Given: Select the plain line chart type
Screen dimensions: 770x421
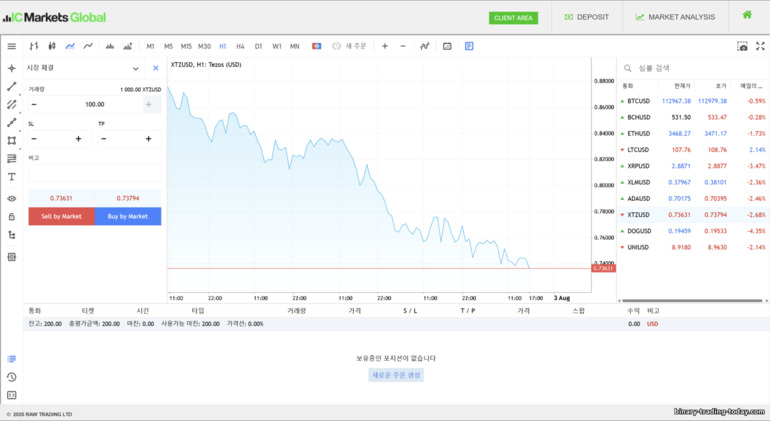Looking at the screenshot, I should click(x=88, y=46).
